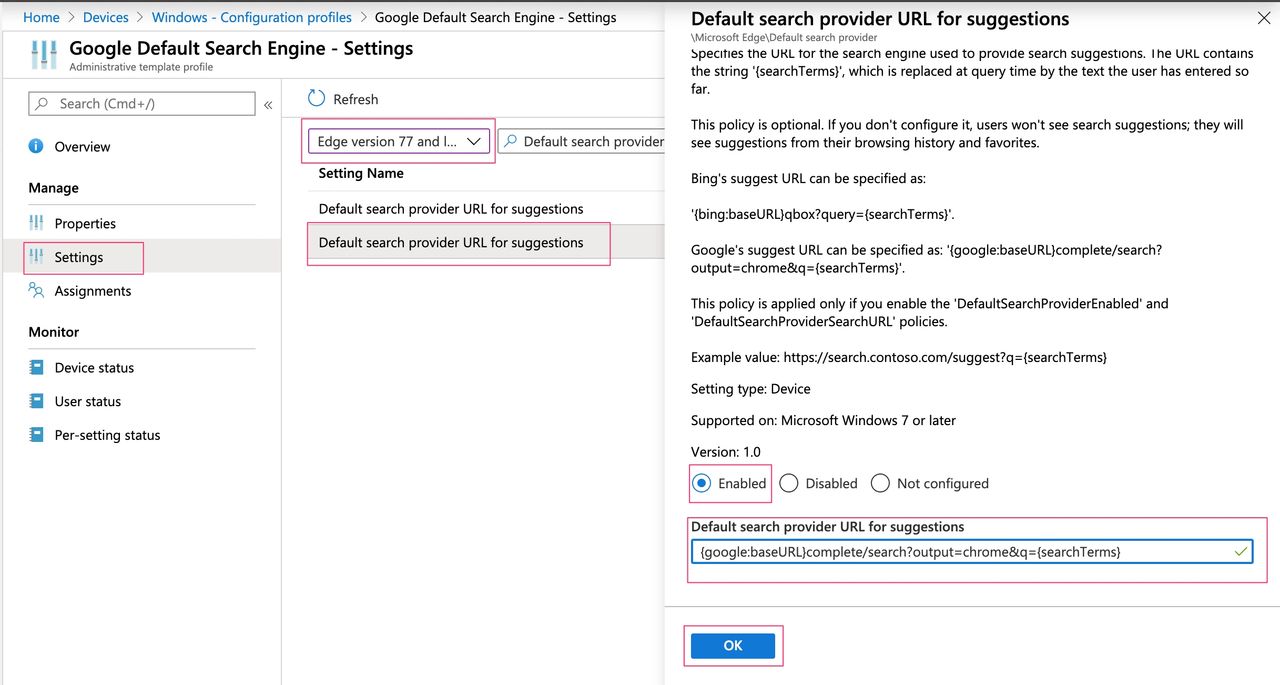1280x685 pixels.
Task: Select the Disabled radio button
Action: [x=789, y=483]
